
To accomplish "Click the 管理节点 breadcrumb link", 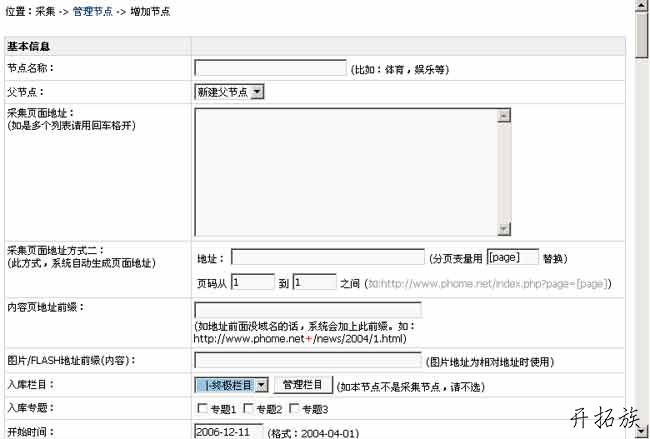I will coord(92,12).
